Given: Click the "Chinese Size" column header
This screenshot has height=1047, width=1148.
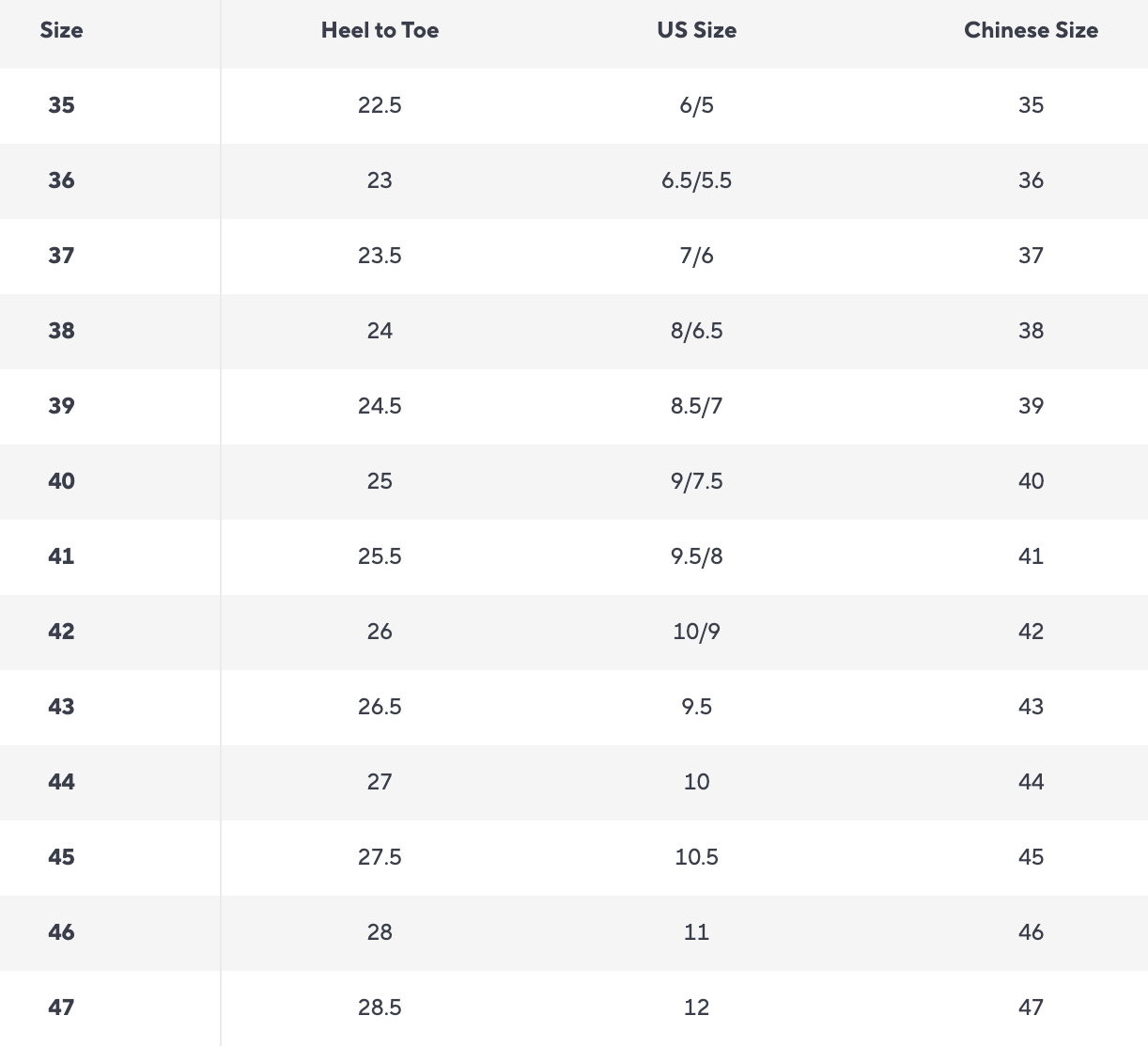Looking at the screenshot, I should [1031, 30].
